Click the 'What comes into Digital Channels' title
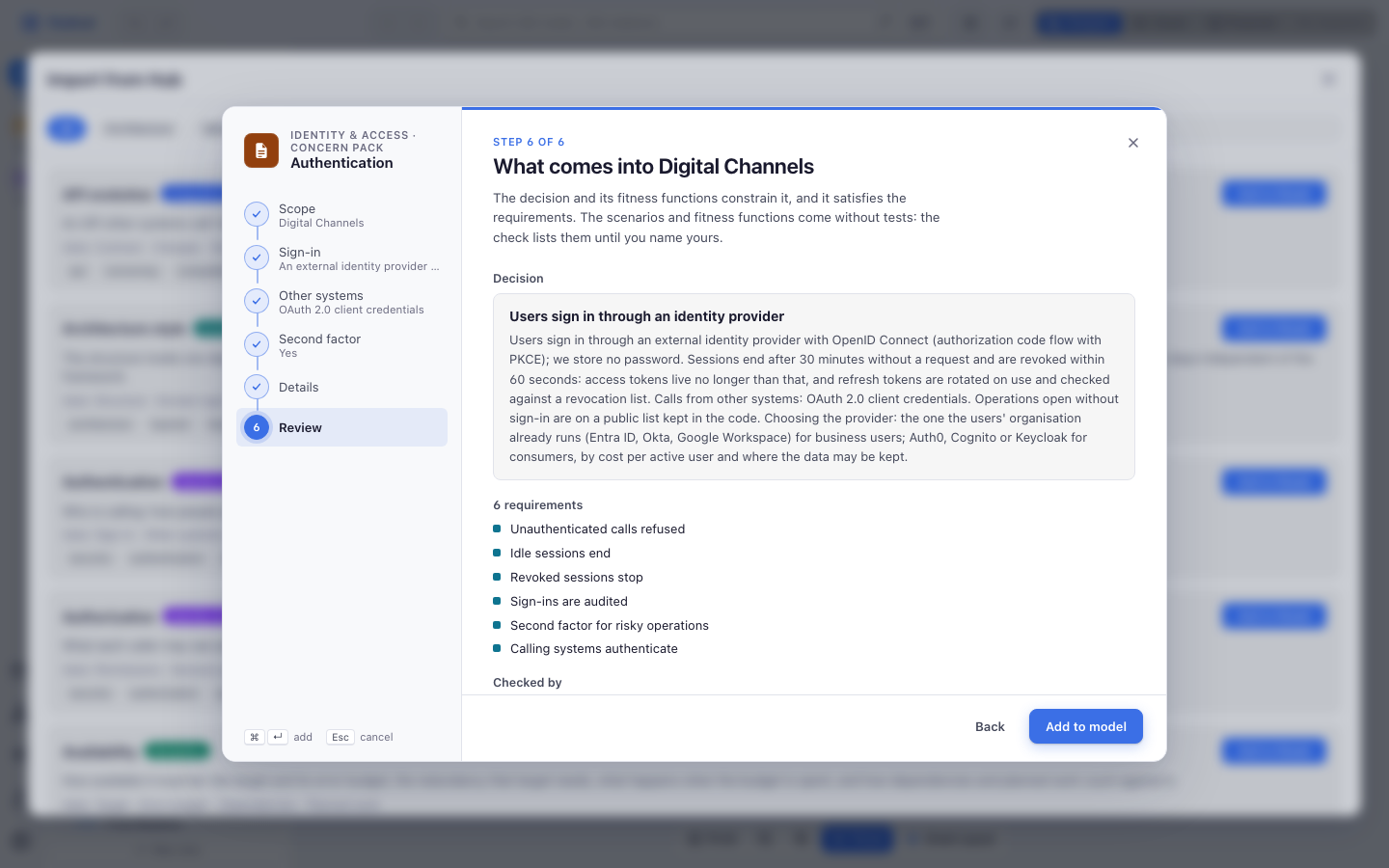 (x=653, y=166)
